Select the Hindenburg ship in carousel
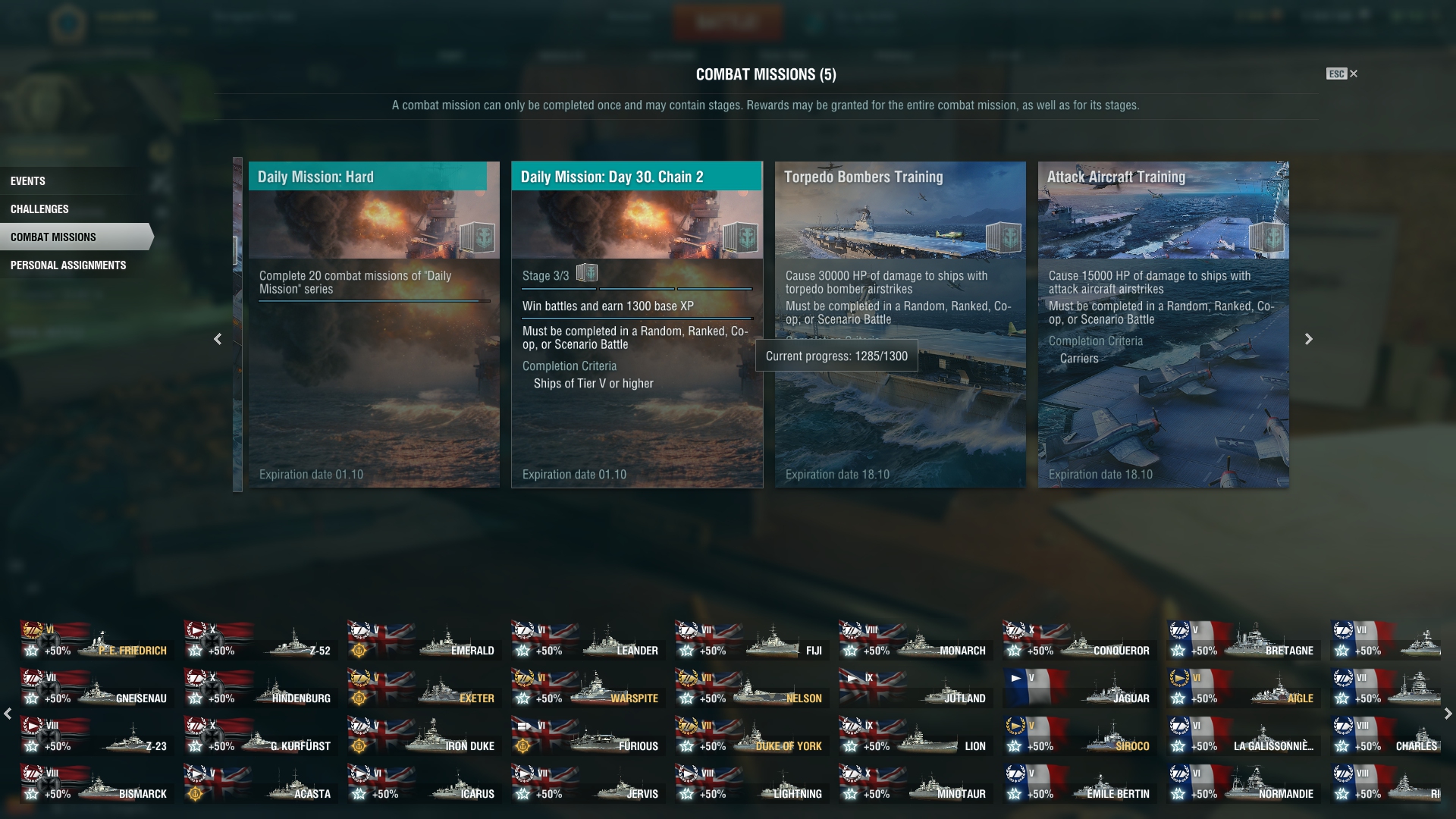This screenshot has width=1456, height=819. coord(259,687)
